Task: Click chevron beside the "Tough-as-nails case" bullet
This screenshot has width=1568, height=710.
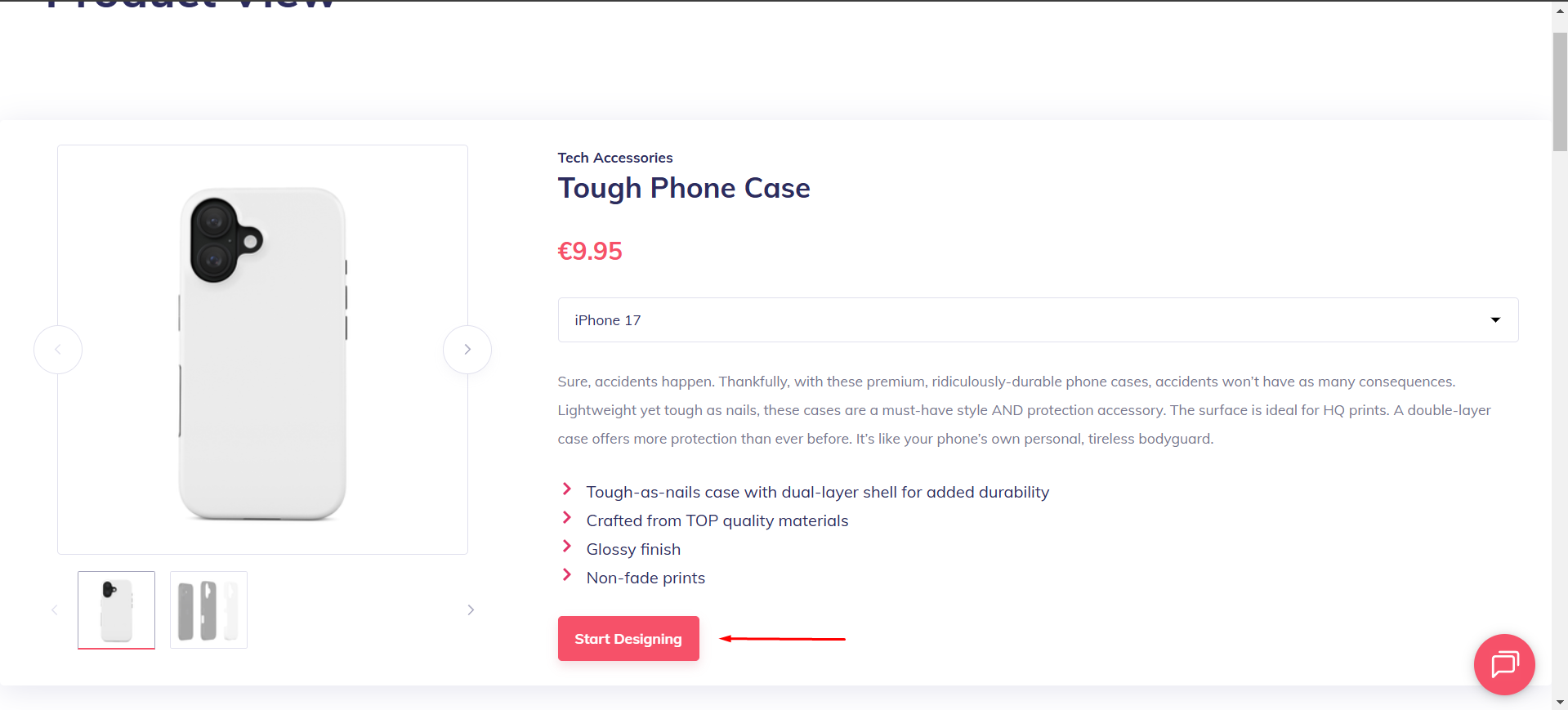Action: click(567, 489)
